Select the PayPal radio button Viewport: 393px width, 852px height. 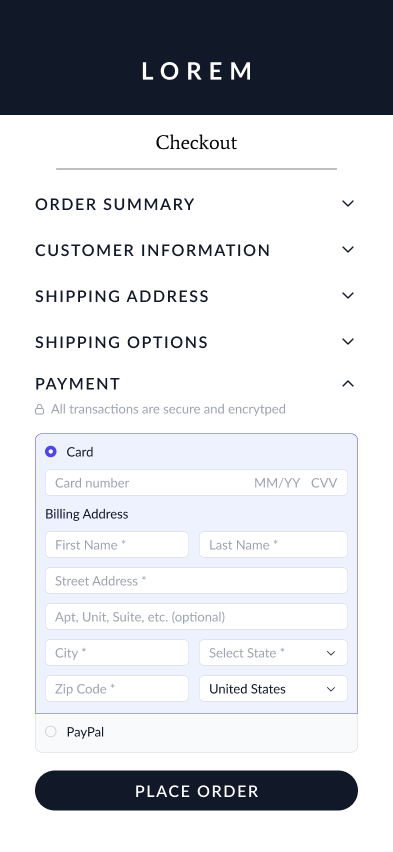pos(51,731)
